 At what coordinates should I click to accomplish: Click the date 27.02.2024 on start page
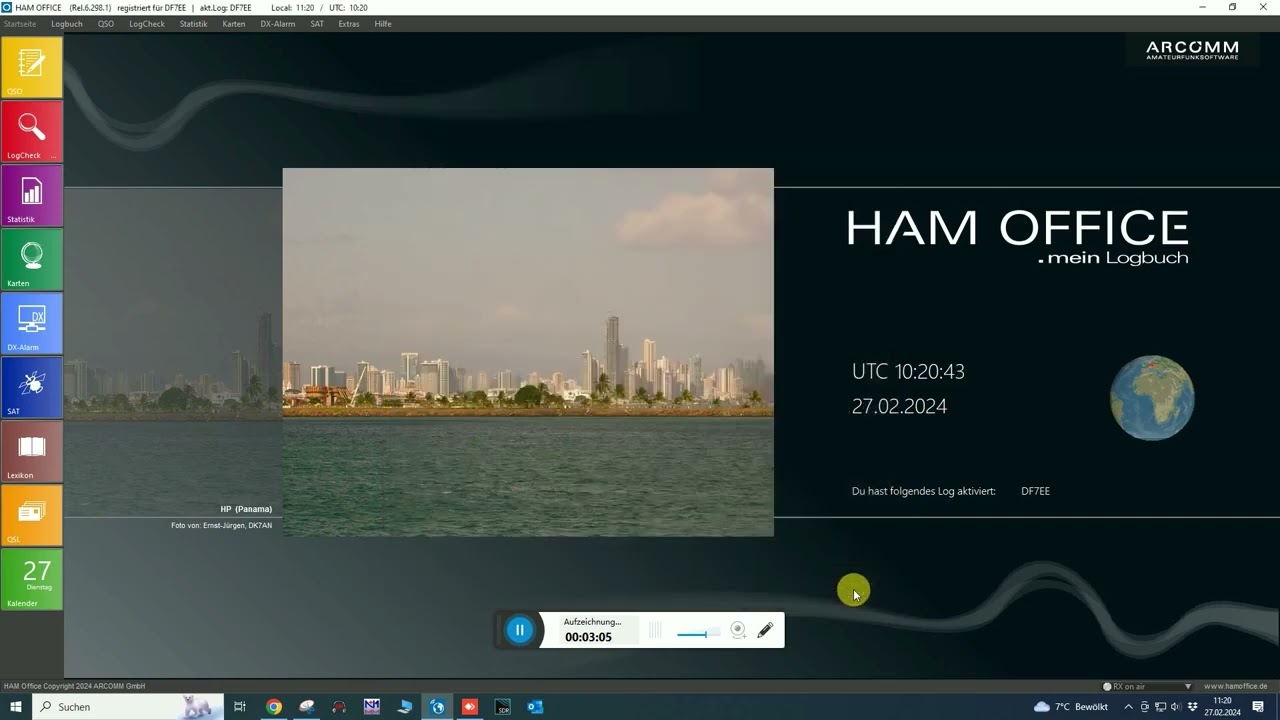(899, 407)
